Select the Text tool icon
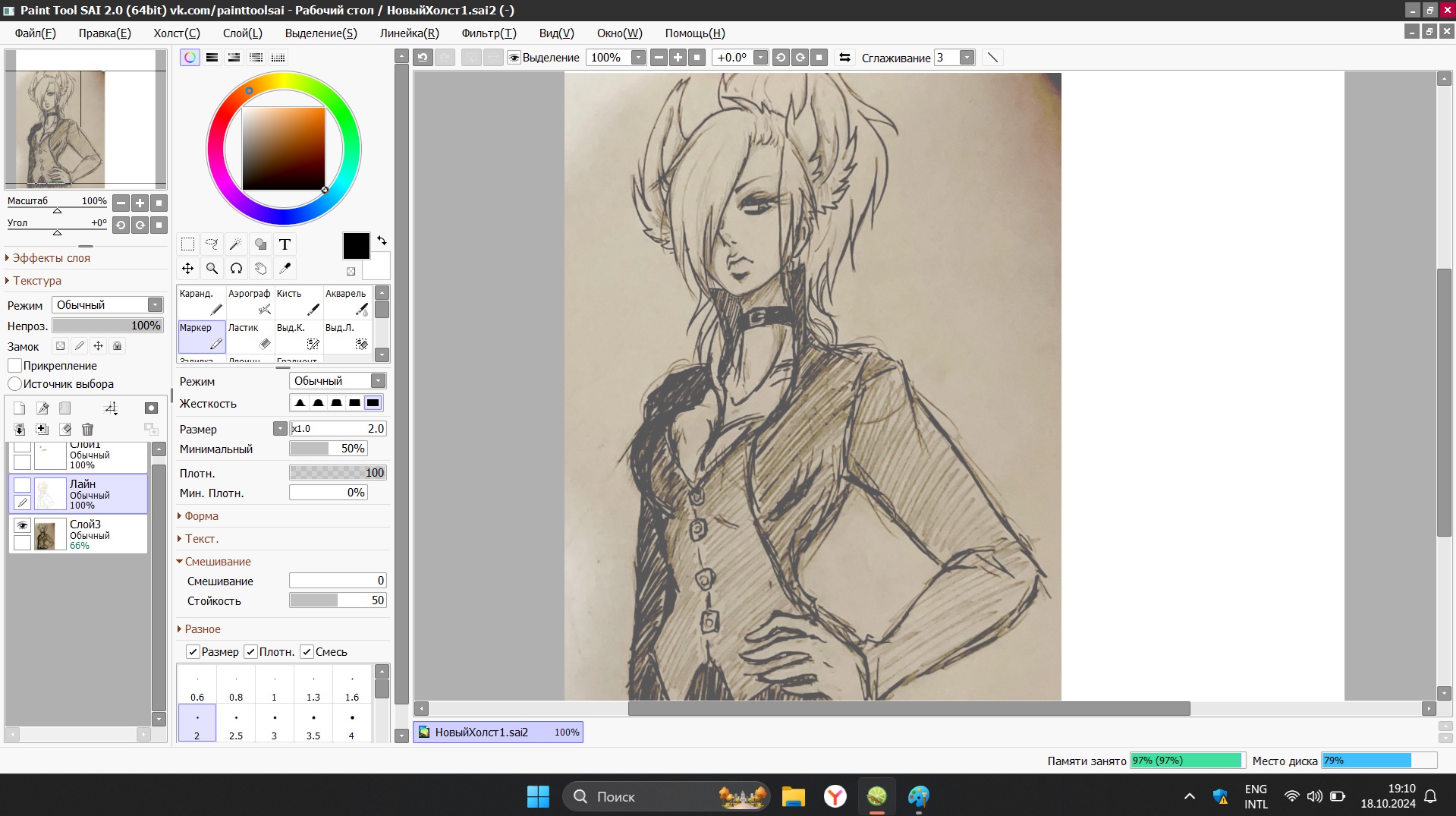 (x=285, y=244)
